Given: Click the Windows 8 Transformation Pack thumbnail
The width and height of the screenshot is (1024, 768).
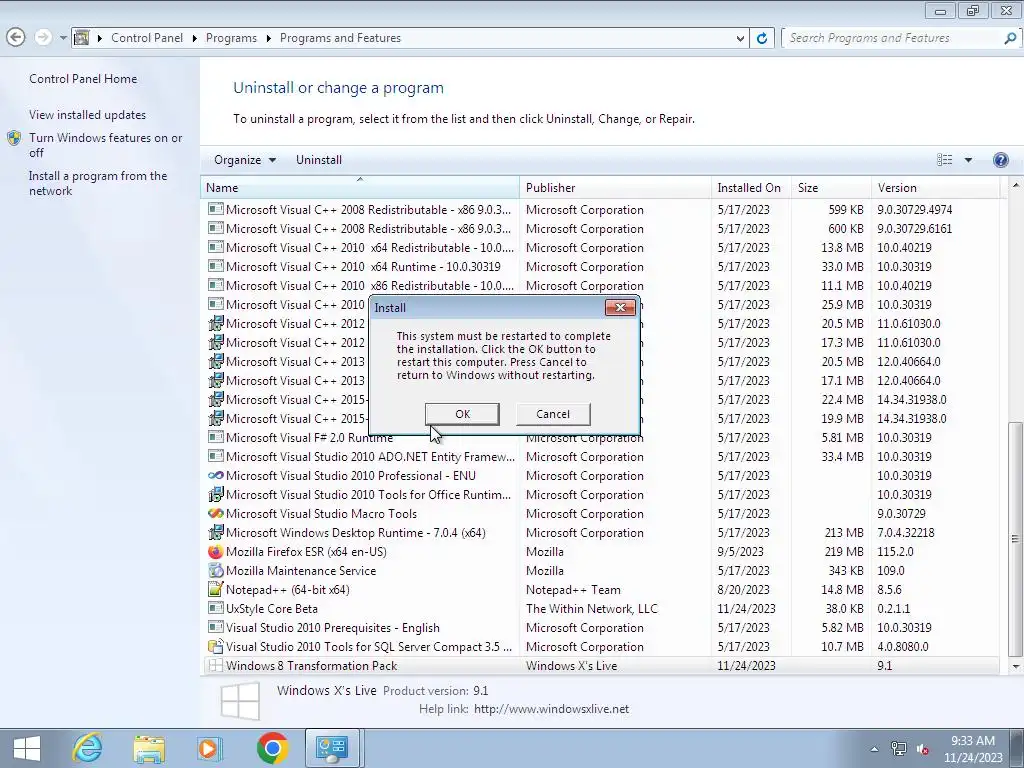Looking at the screenshot, I should [240, 701].
